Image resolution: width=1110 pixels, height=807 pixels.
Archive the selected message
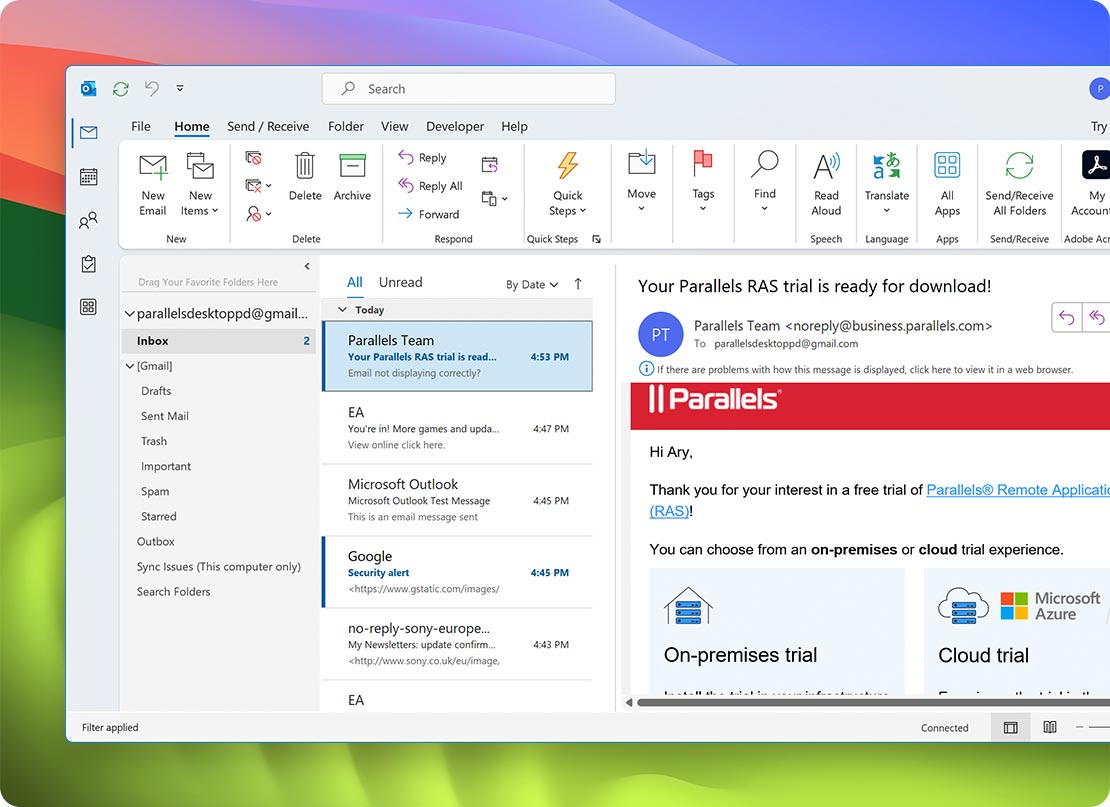(352, 166)
